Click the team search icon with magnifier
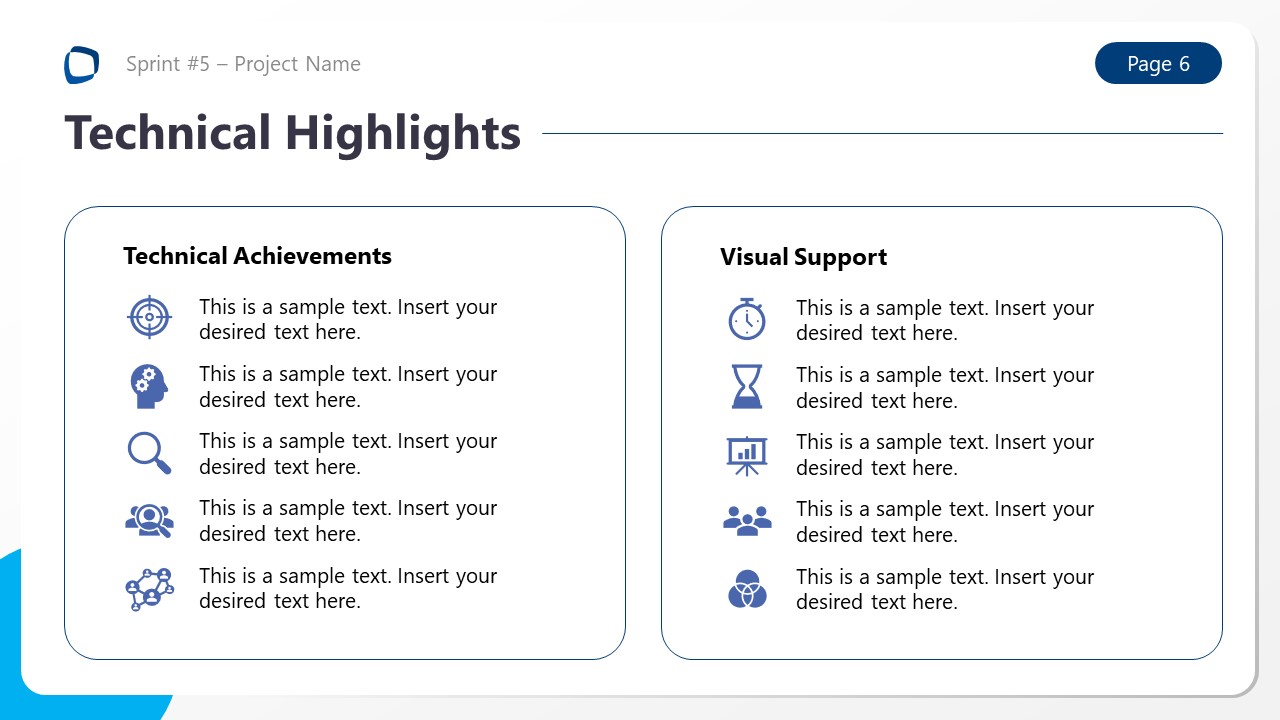Image resolution: width=1280 pixels, height=720 pixels. point(148,520)
